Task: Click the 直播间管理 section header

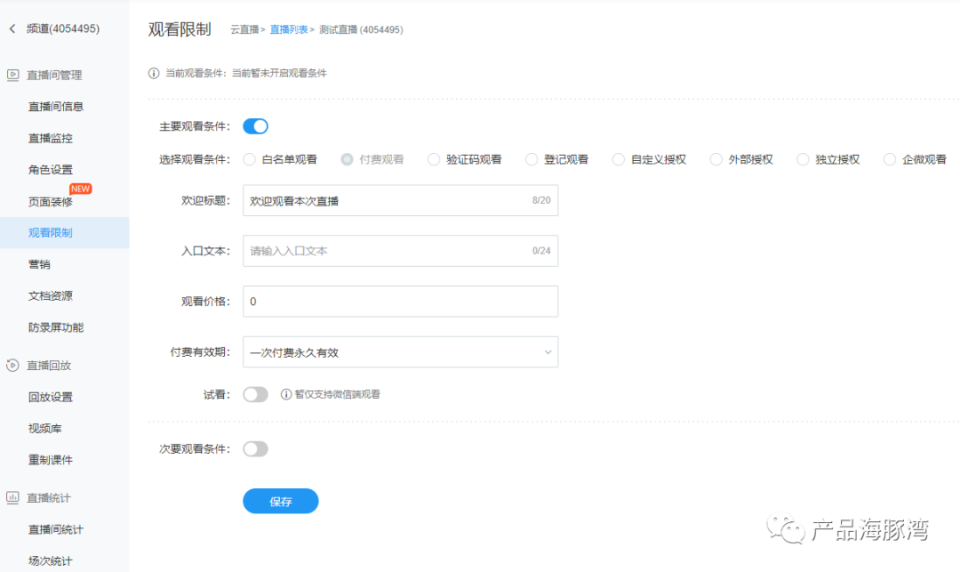Action: point(54,75)
